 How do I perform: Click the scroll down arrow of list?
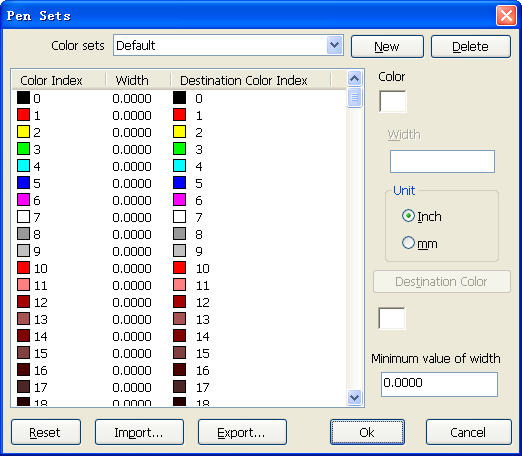tap(354, 397)
